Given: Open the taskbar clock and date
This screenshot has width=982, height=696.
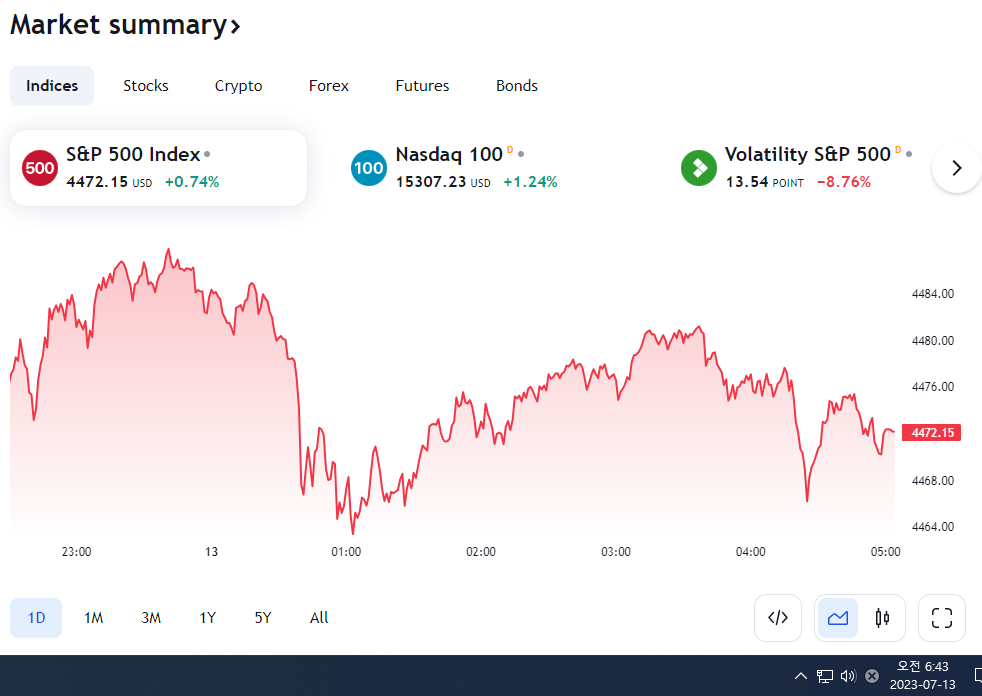Looking at the screenshot, I should click(x=923, y=675).
